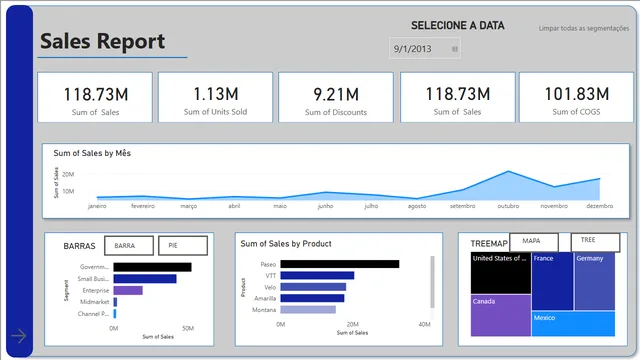
Task: Select the Amarilla product bar
Action: tap(312, 298)
